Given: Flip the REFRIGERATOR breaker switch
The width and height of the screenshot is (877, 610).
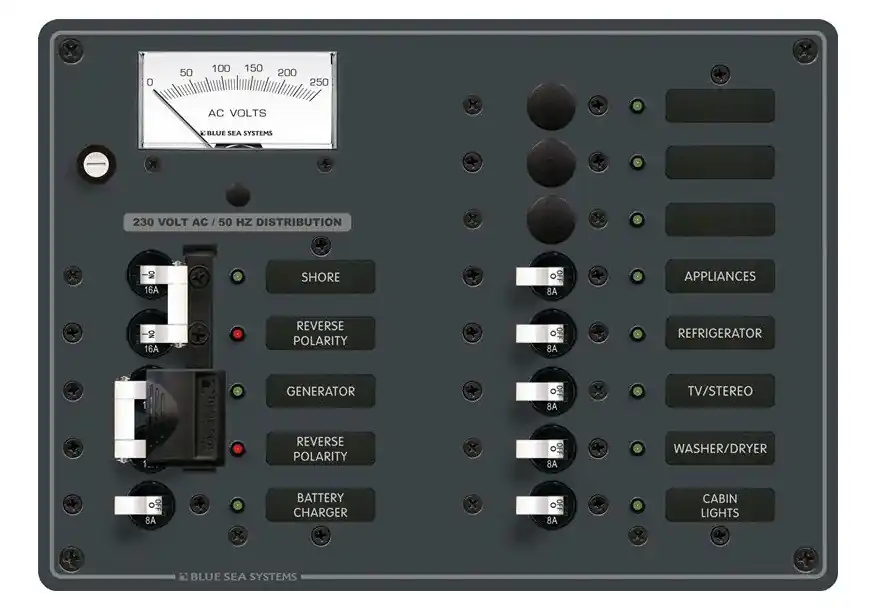Looking at the screenshot, I should [x=546, y=334].
